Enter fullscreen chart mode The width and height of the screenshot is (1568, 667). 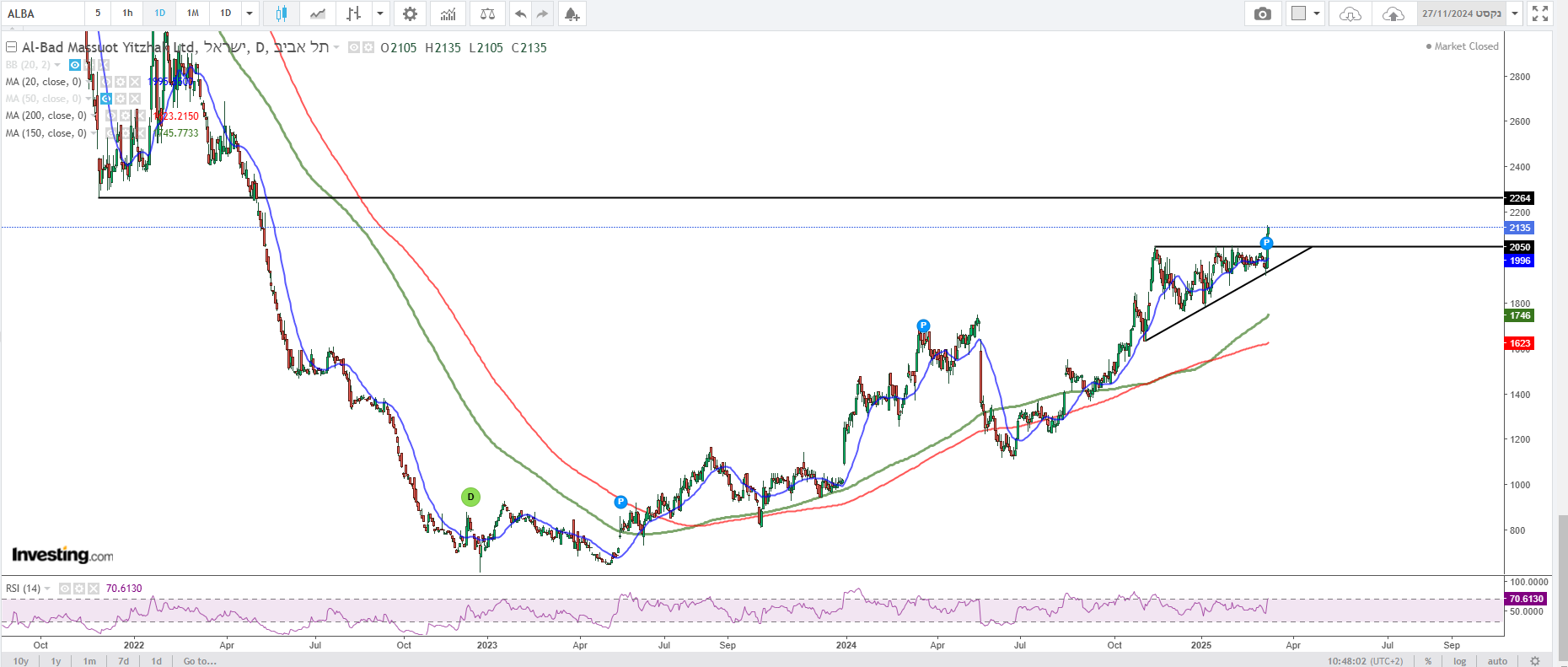coord(1540,13)
